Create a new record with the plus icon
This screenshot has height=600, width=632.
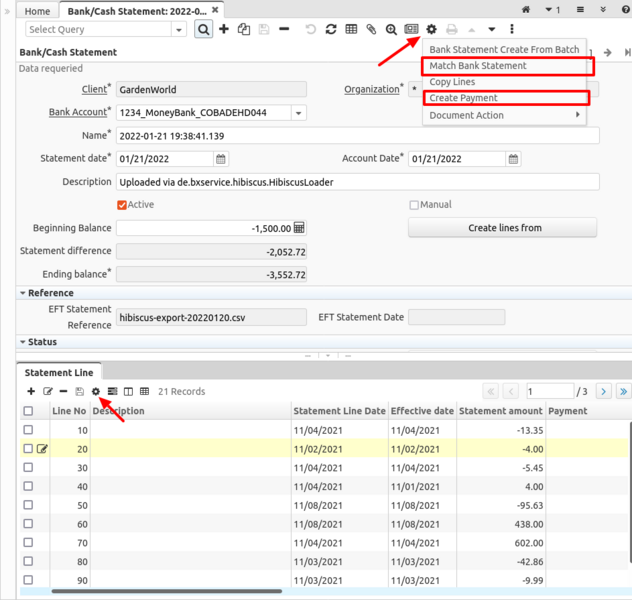point(224,30)
